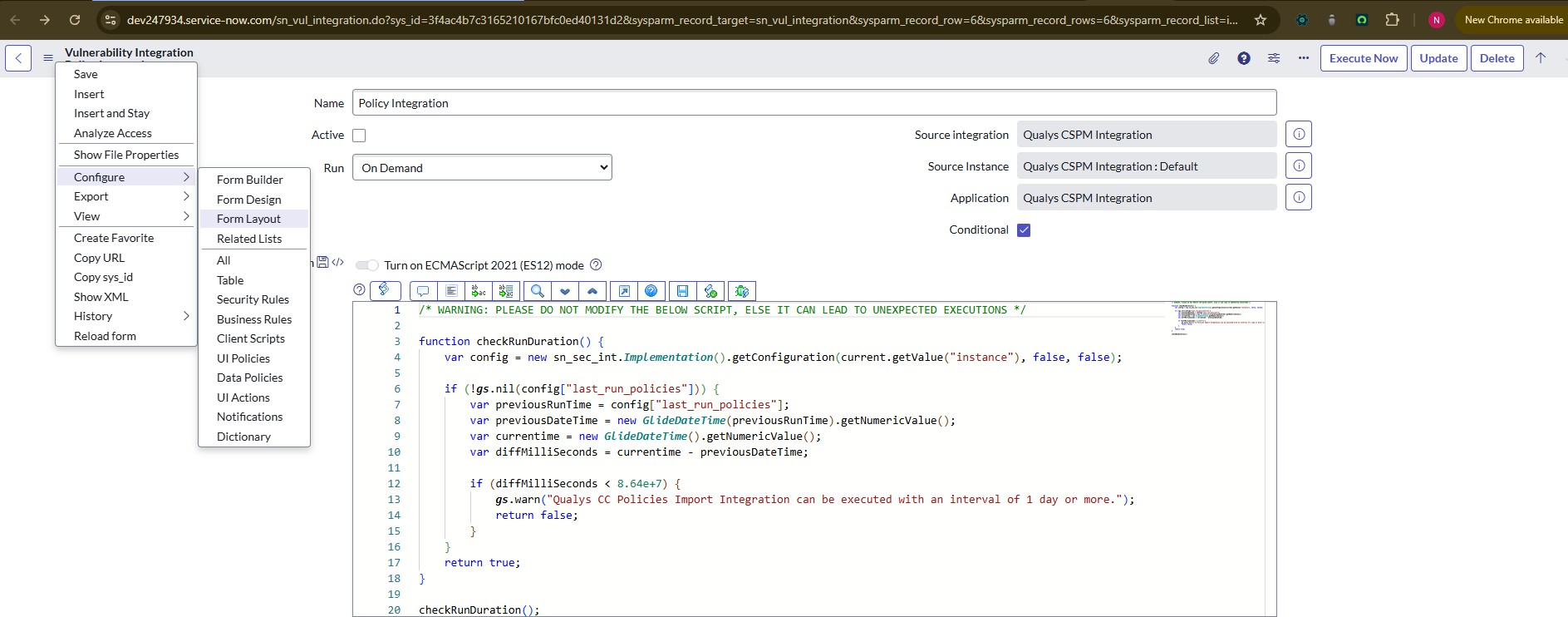Click the Name input field

(x=814, y=103)
